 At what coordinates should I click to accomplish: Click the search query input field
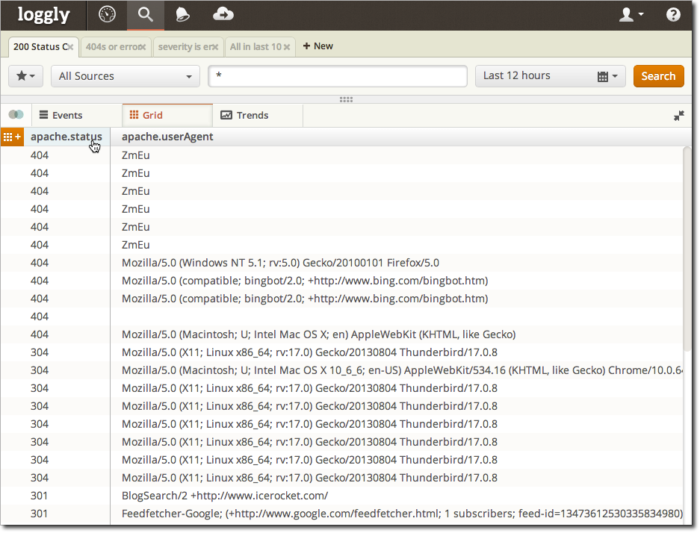coord(337,76)
